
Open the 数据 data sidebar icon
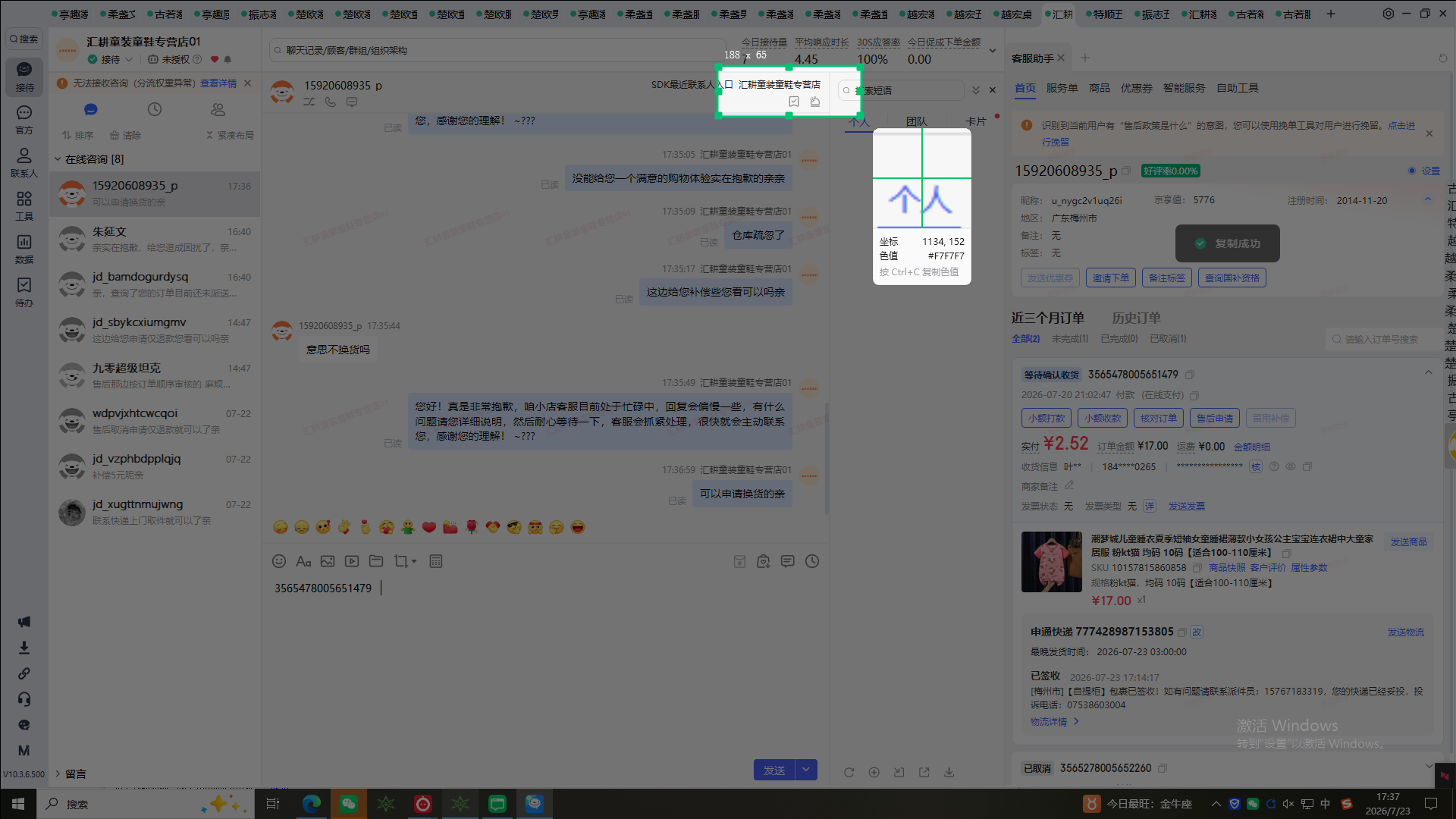[24, 249]
